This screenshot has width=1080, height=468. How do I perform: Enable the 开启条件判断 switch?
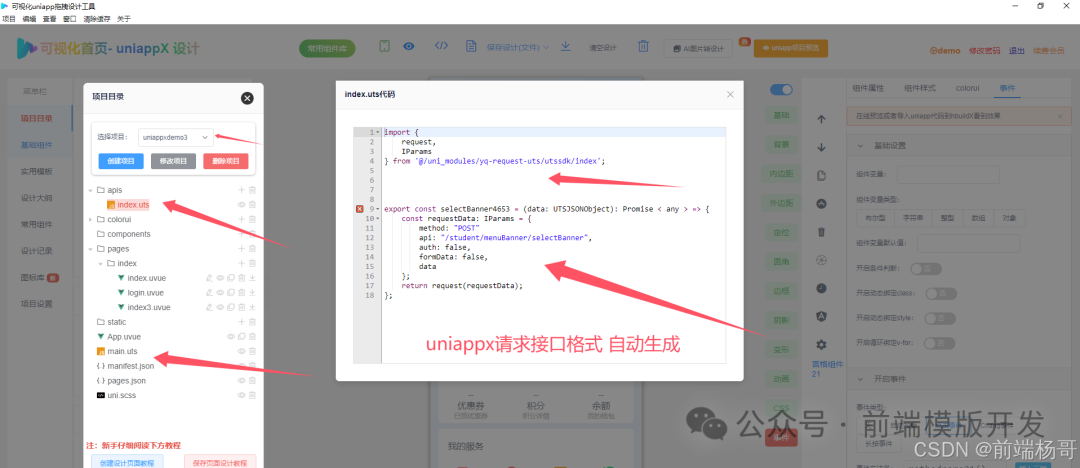pyautogui.click(x=925, y=268)
